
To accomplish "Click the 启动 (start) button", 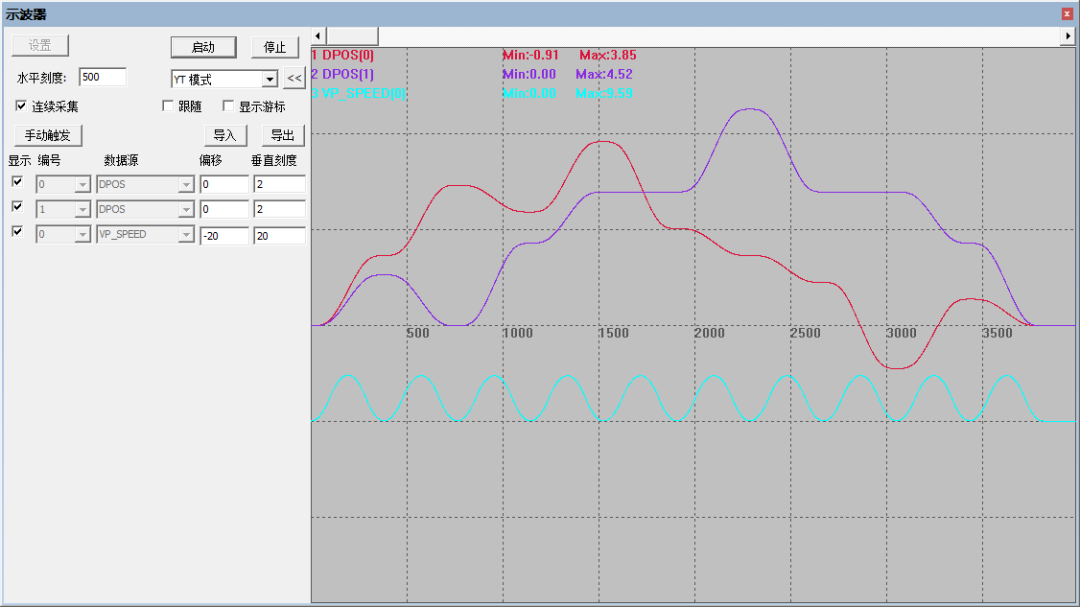I will point(203,47).
